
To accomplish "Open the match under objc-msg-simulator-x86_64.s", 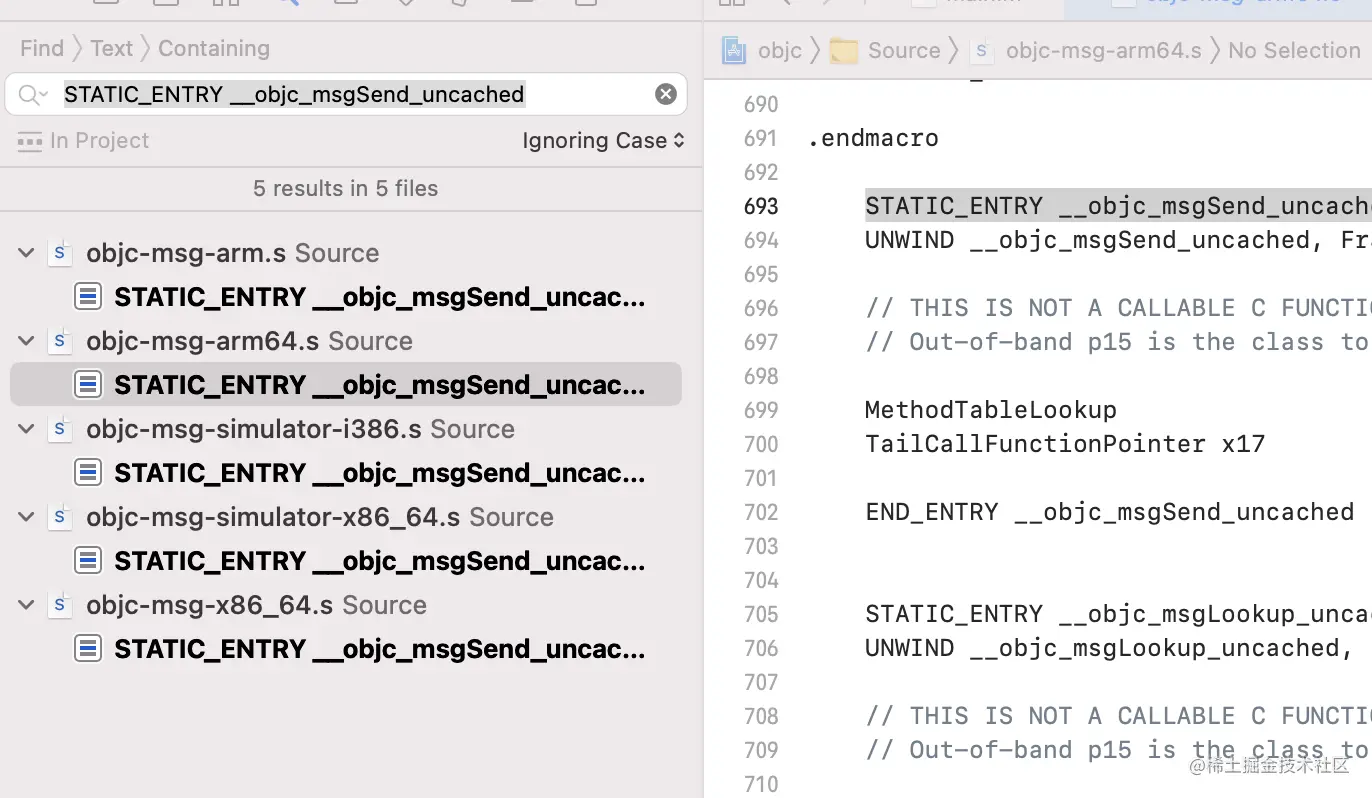I will click(346, 561).
